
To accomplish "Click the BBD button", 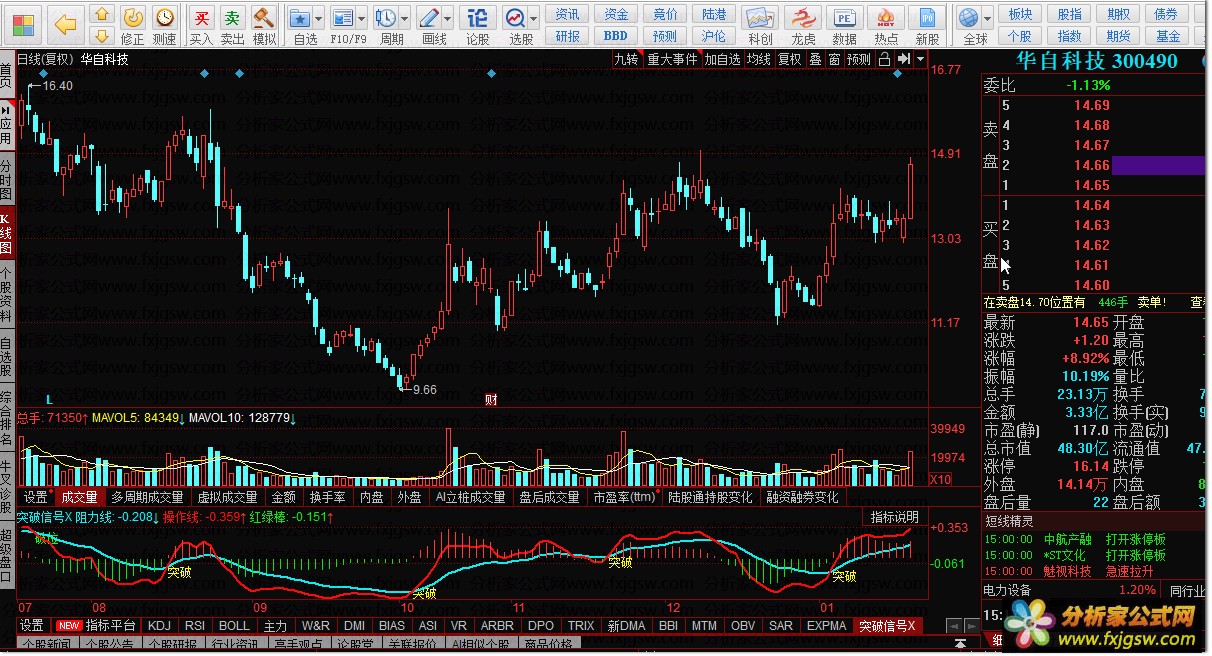I will tap(616, 35).
